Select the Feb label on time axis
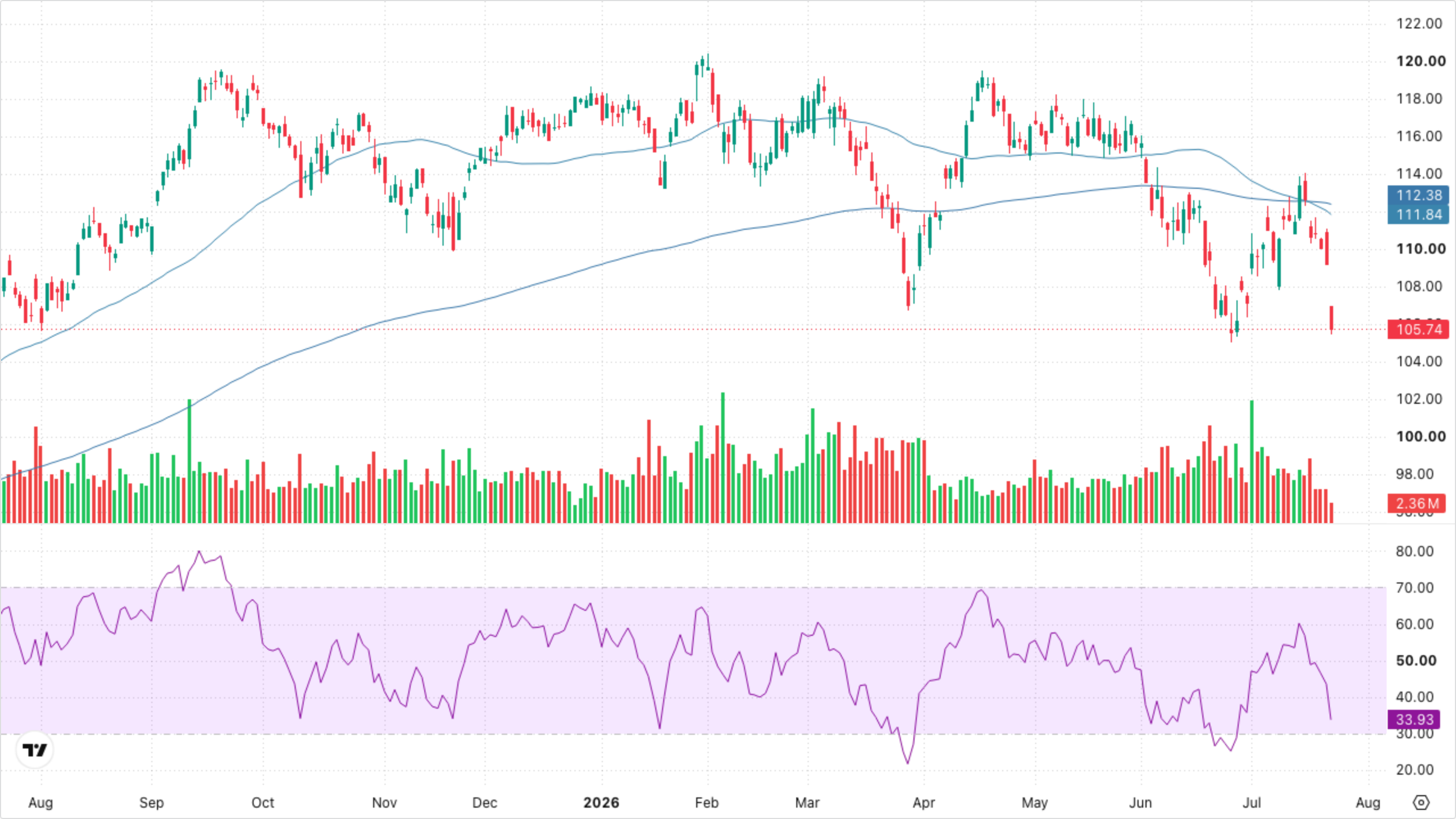The image size is (1456, 819). tap(707, 803)
